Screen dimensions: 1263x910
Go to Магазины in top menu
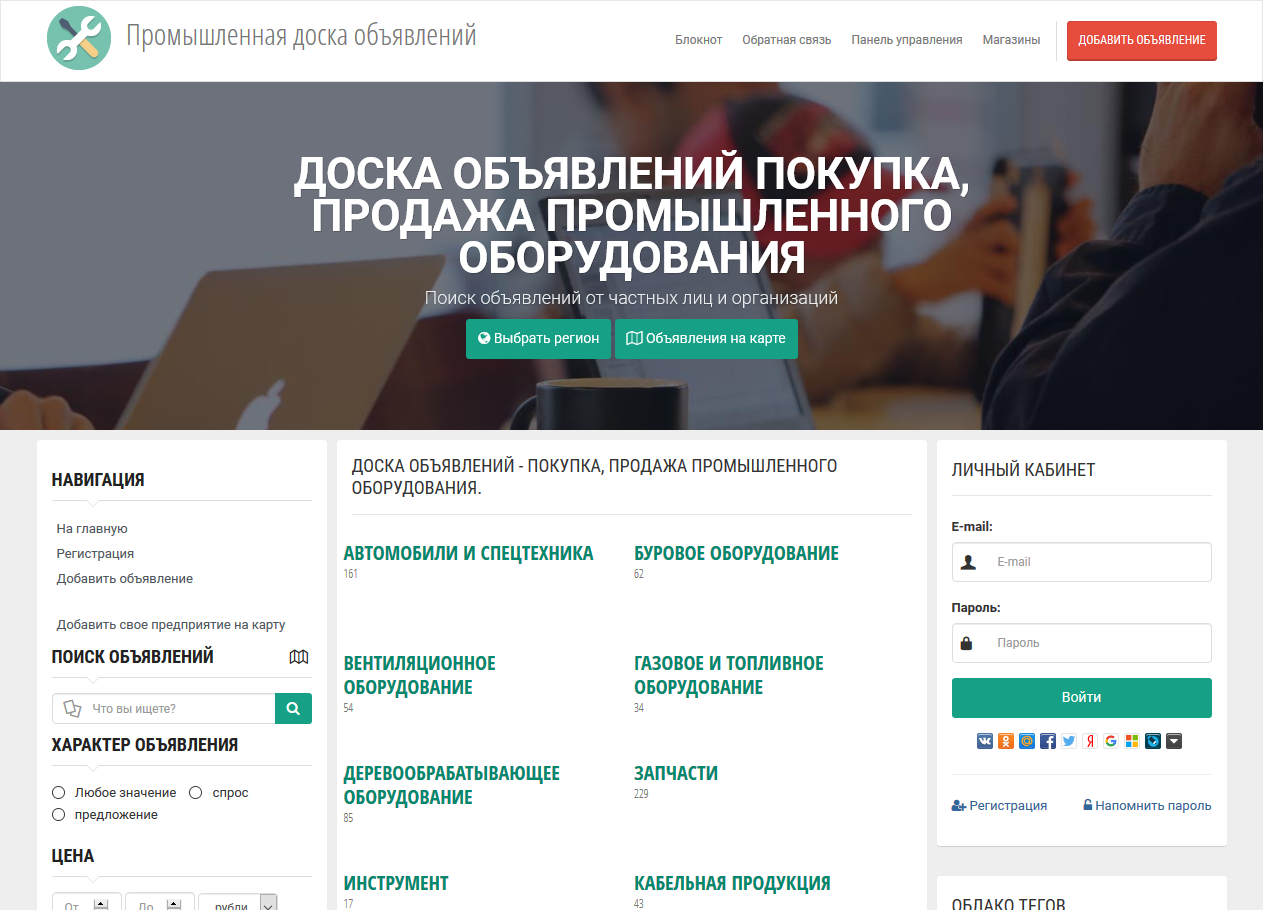point(1011,40)
